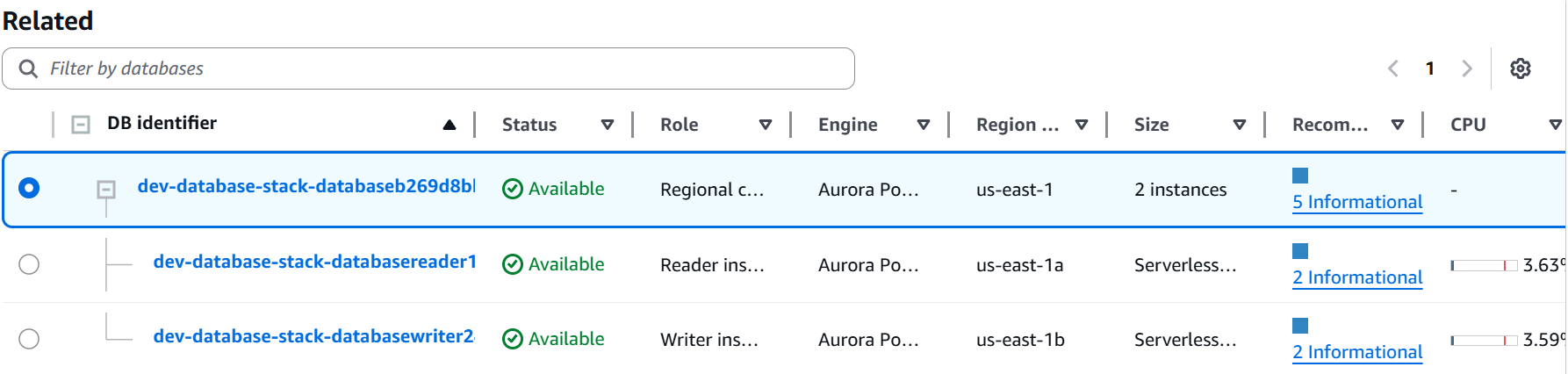Viewport: 1568px width, 374px height.
Task: Click 'Reader ins…' role cell
Action: coord(712,265)
